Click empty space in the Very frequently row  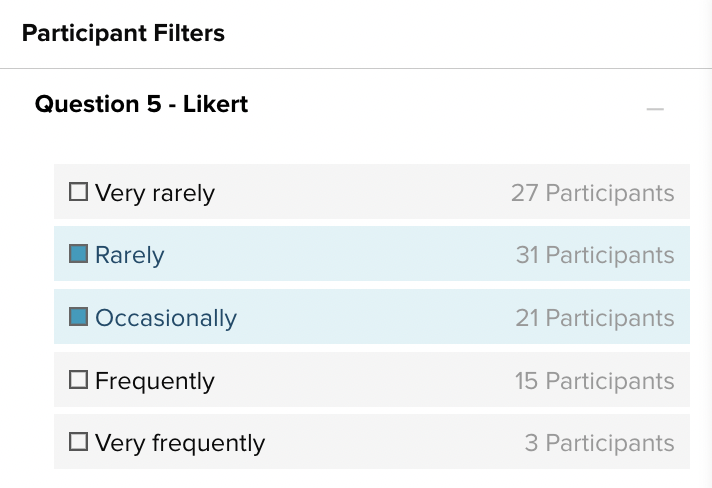[x=390, y=443]
